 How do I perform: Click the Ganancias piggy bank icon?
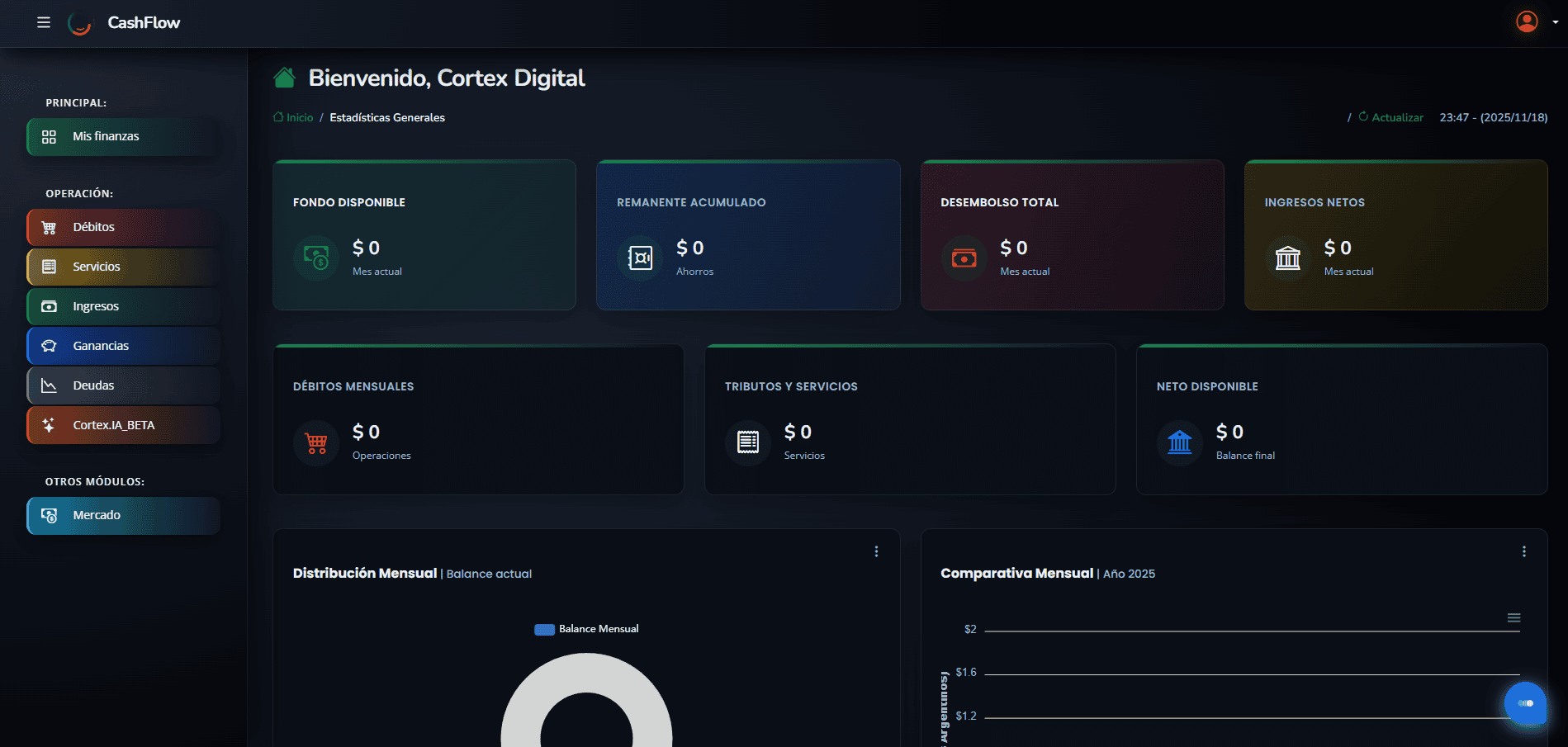[x=50, y=346]
